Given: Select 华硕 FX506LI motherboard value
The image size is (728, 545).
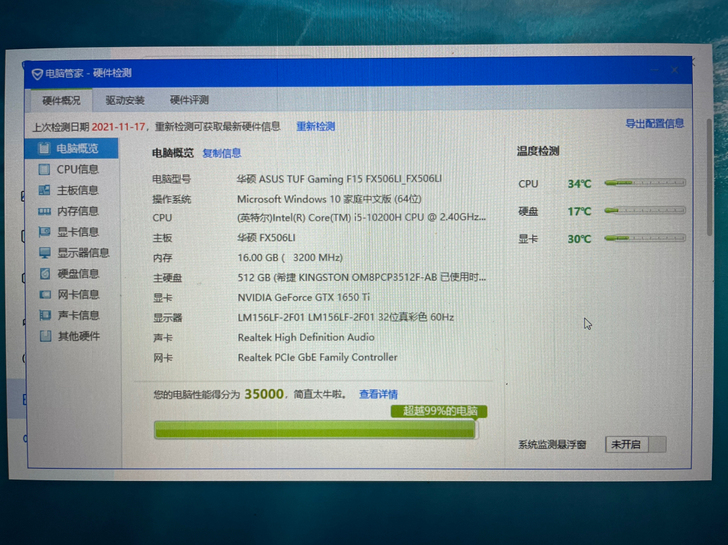Looking at the screenshot, I should (266, 238).
